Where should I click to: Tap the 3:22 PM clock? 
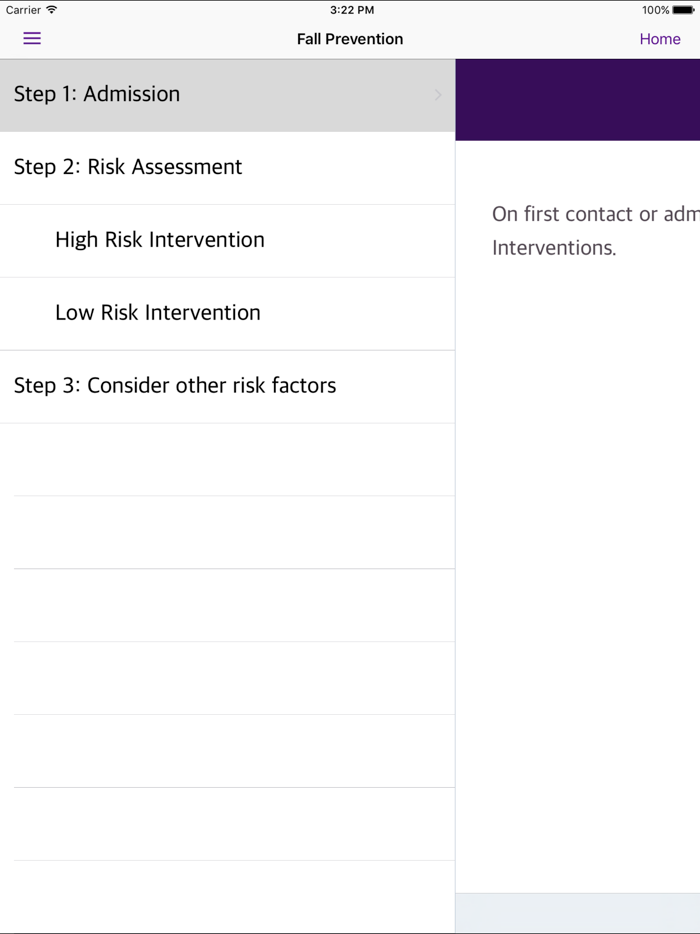[x=351, y=10]
